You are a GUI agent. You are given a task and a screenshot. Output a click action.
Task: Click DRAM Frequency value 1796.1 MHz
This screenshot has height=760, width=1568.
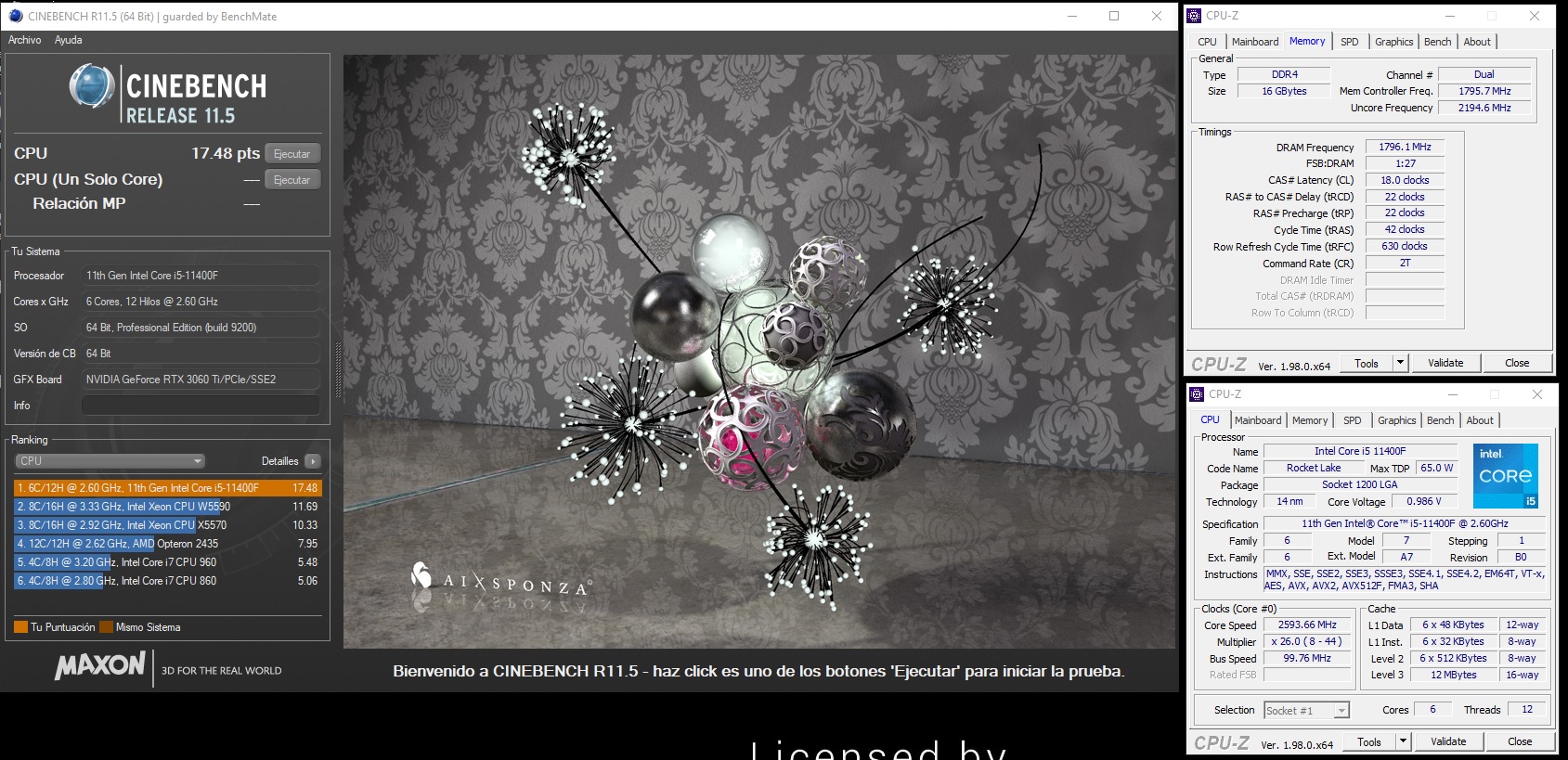(1405, 147)
